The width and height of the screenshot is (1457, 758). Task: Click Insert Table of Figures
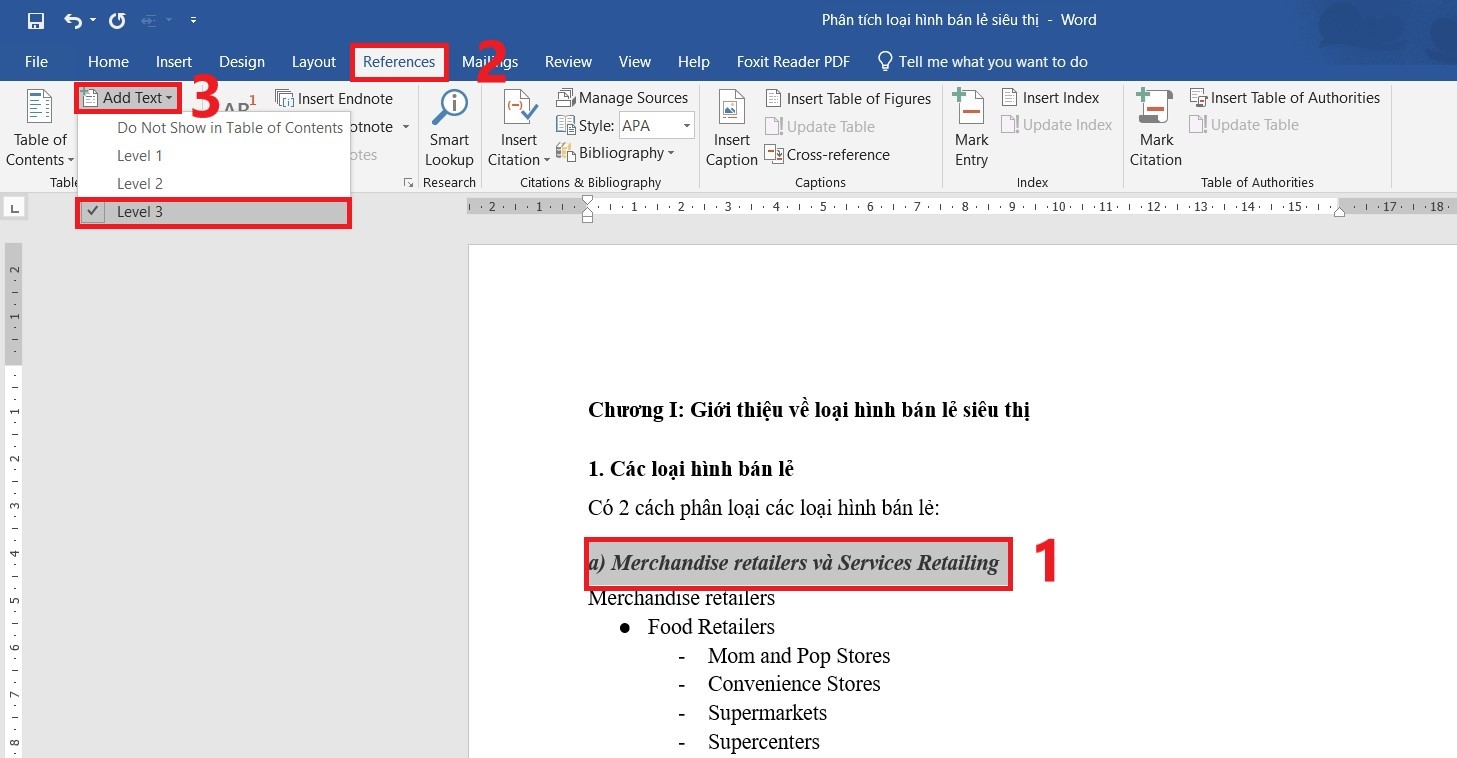pos(848,98)
